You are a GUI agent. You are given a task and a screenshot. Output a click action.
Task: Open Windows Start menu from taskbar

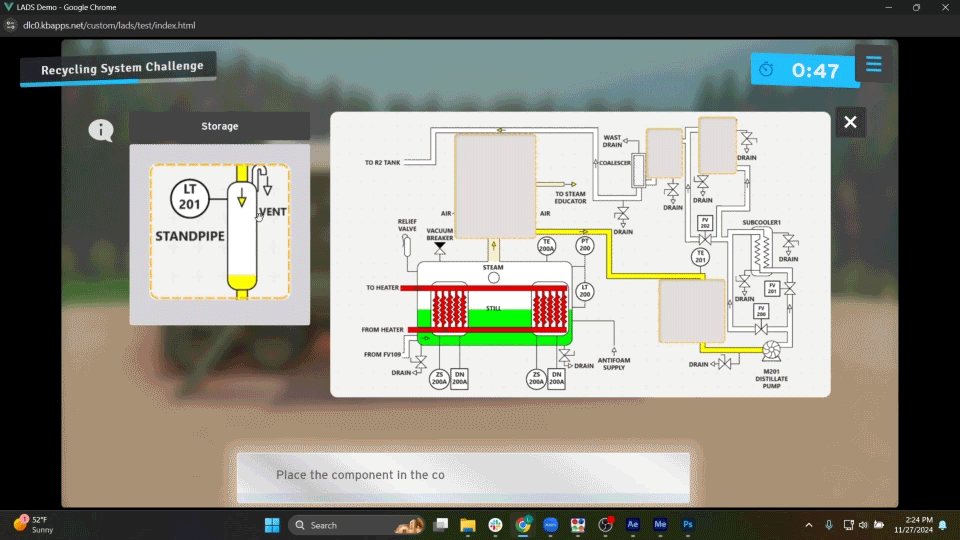coord(272,525)
